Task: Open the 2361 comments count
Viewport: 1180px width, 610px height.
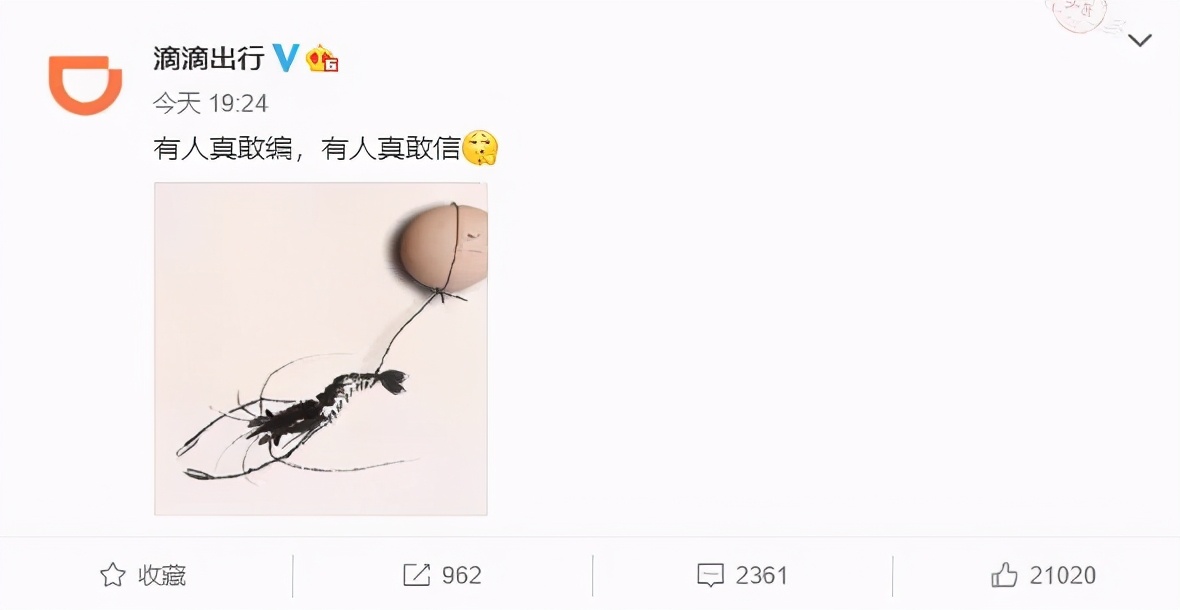Action: click(x=762, y=575)
